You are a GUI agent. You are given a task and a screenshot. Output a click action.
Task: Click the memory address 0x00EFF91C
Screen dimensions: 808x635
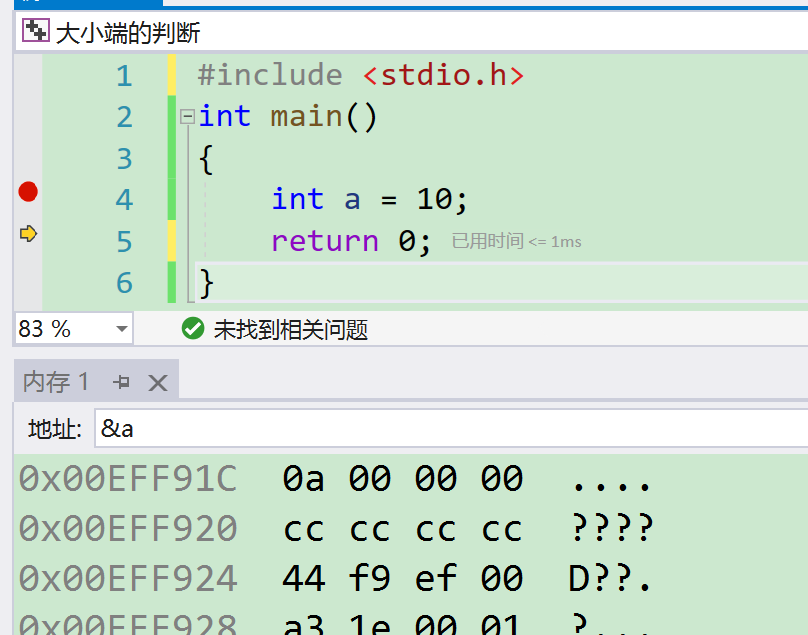pyautogui.click(x=128, y=478)
